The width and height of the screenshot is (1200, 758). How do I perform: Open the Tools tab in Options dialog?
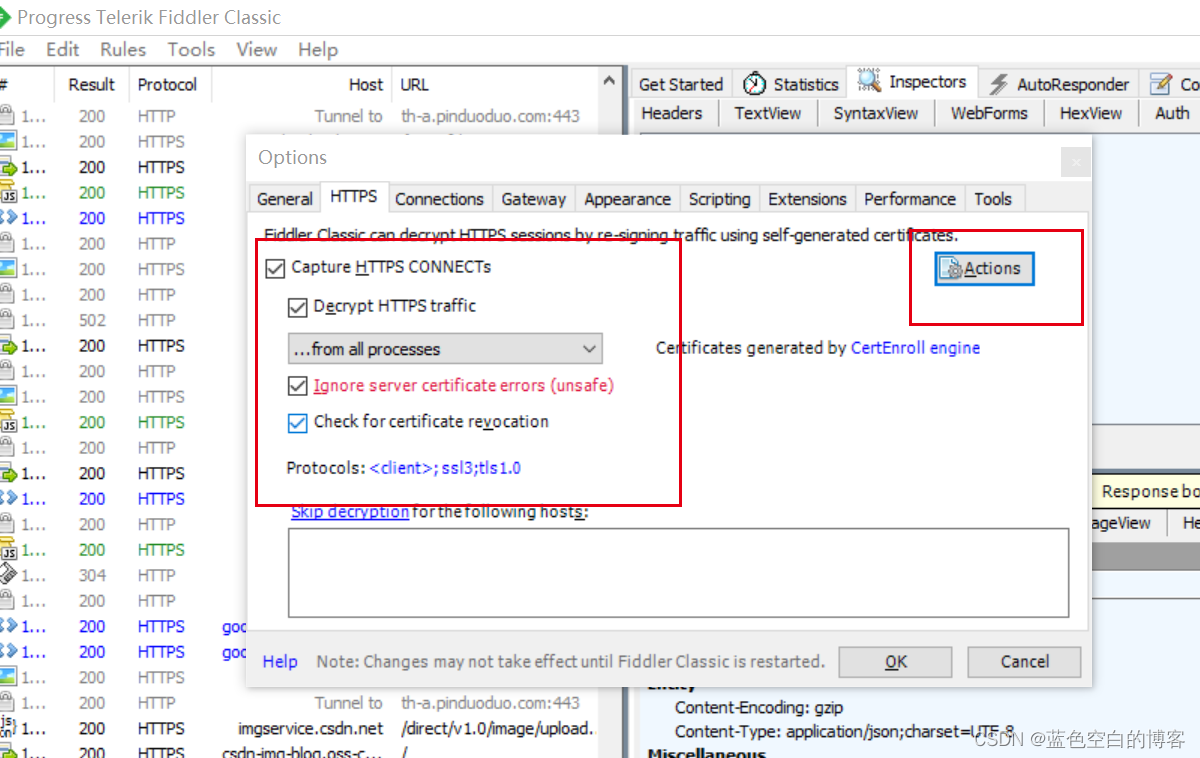click(993, 199)
